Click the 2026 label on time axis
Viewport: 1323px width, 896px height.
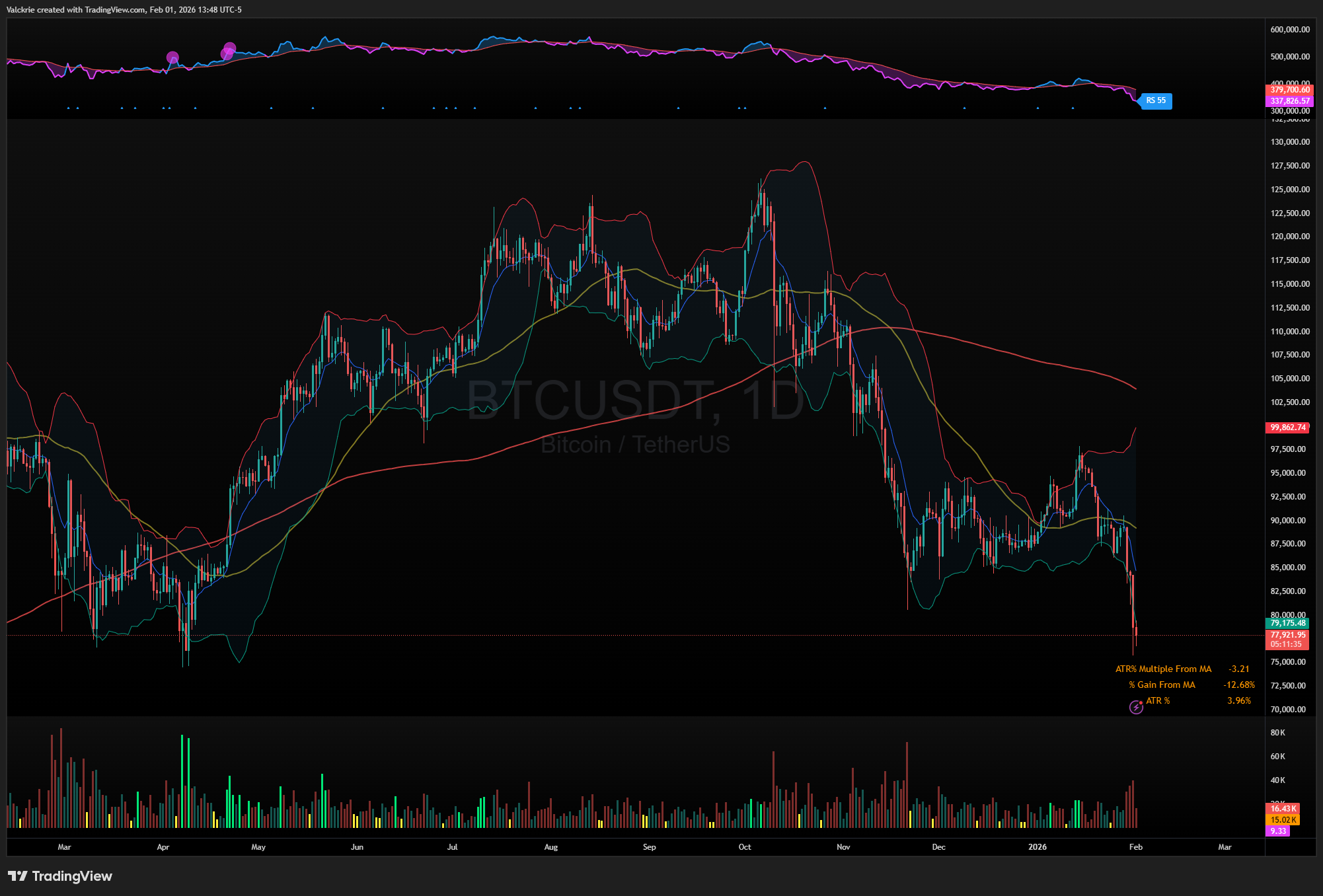(1037, 847)
